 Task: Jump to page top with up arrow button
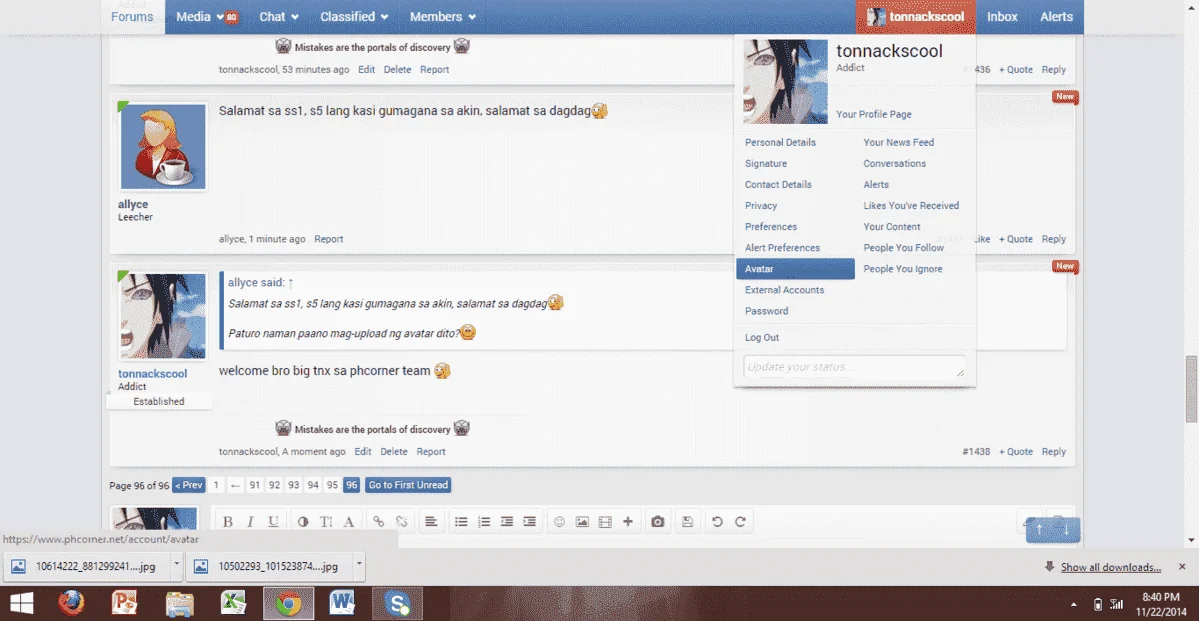click(1039, 529)
